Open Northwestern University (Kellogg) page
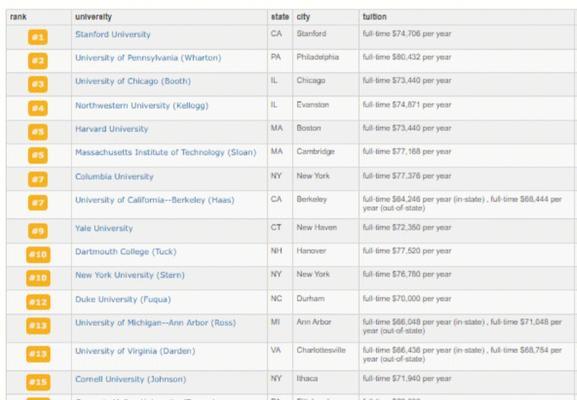This screenshot has width=577, height=400. click(x=142, y=106)
